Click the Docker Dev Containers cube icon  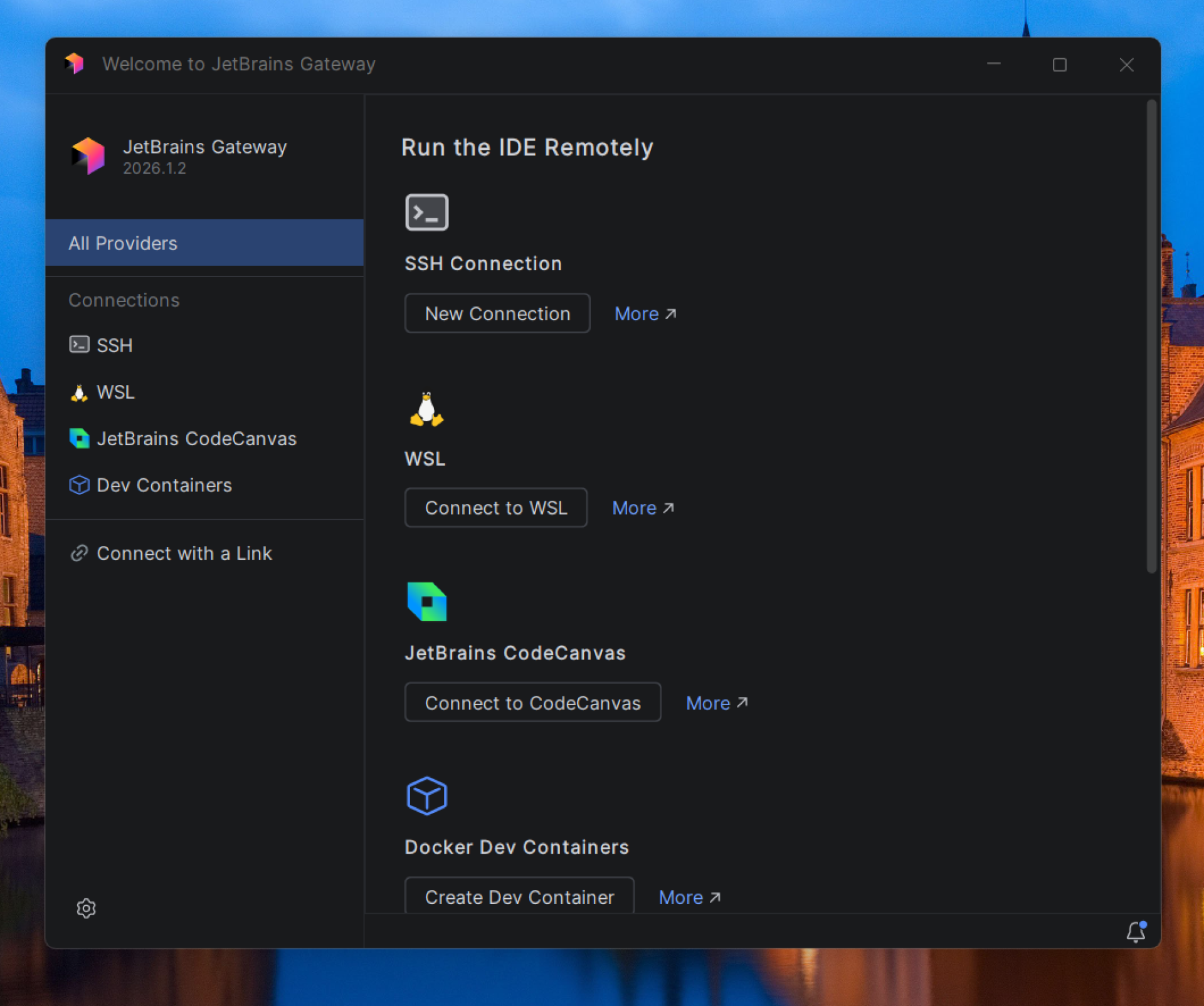pyautogui.click(x=426, y=796)
